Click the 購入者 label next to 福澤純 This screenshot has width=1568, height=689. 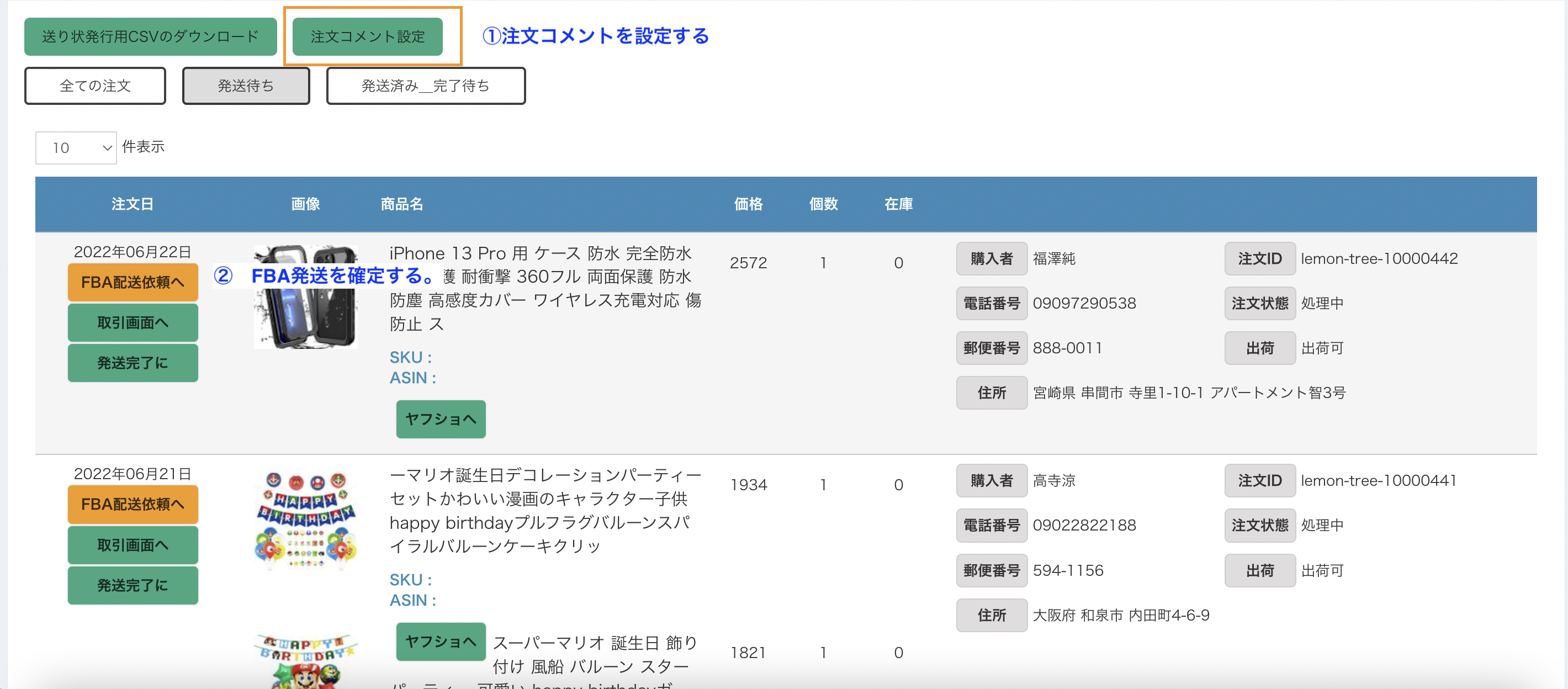(x=992, y=259)
